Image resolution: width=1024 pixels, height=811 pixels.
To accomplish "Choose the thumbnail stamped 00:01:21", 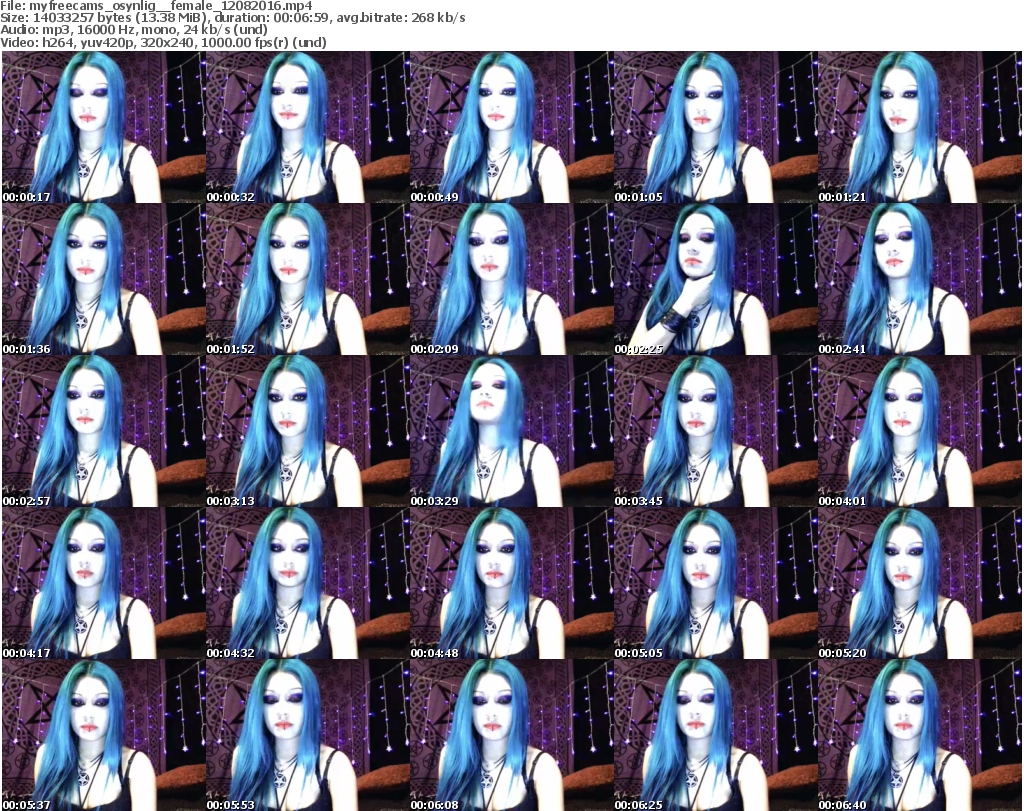I will (919, 127).
